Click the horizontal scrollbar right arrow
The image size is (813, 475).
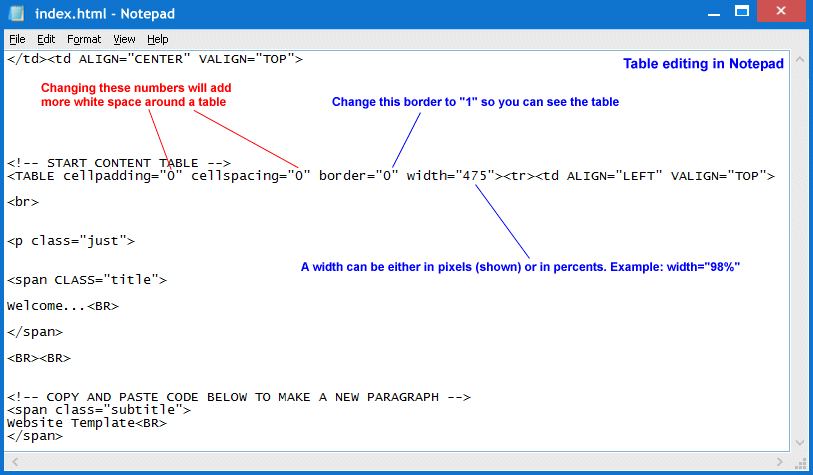[x=780, y=462]
